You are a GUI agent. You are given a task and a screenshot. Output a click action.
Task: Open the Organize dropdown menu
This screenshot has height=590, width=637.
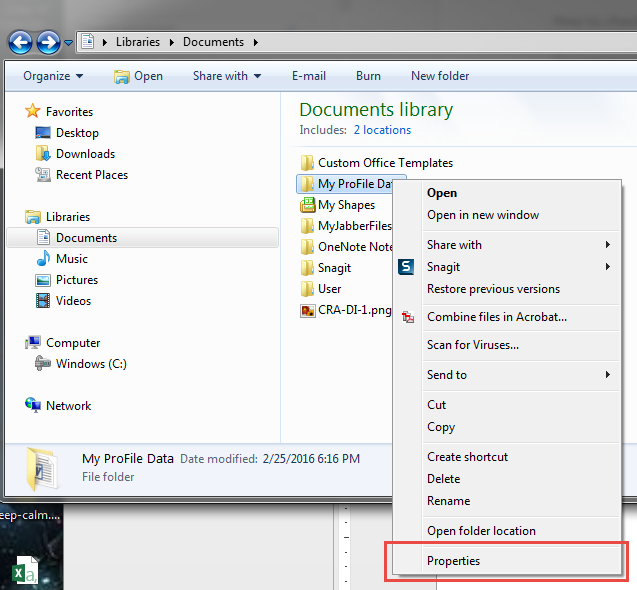click(x=53, y=76)
